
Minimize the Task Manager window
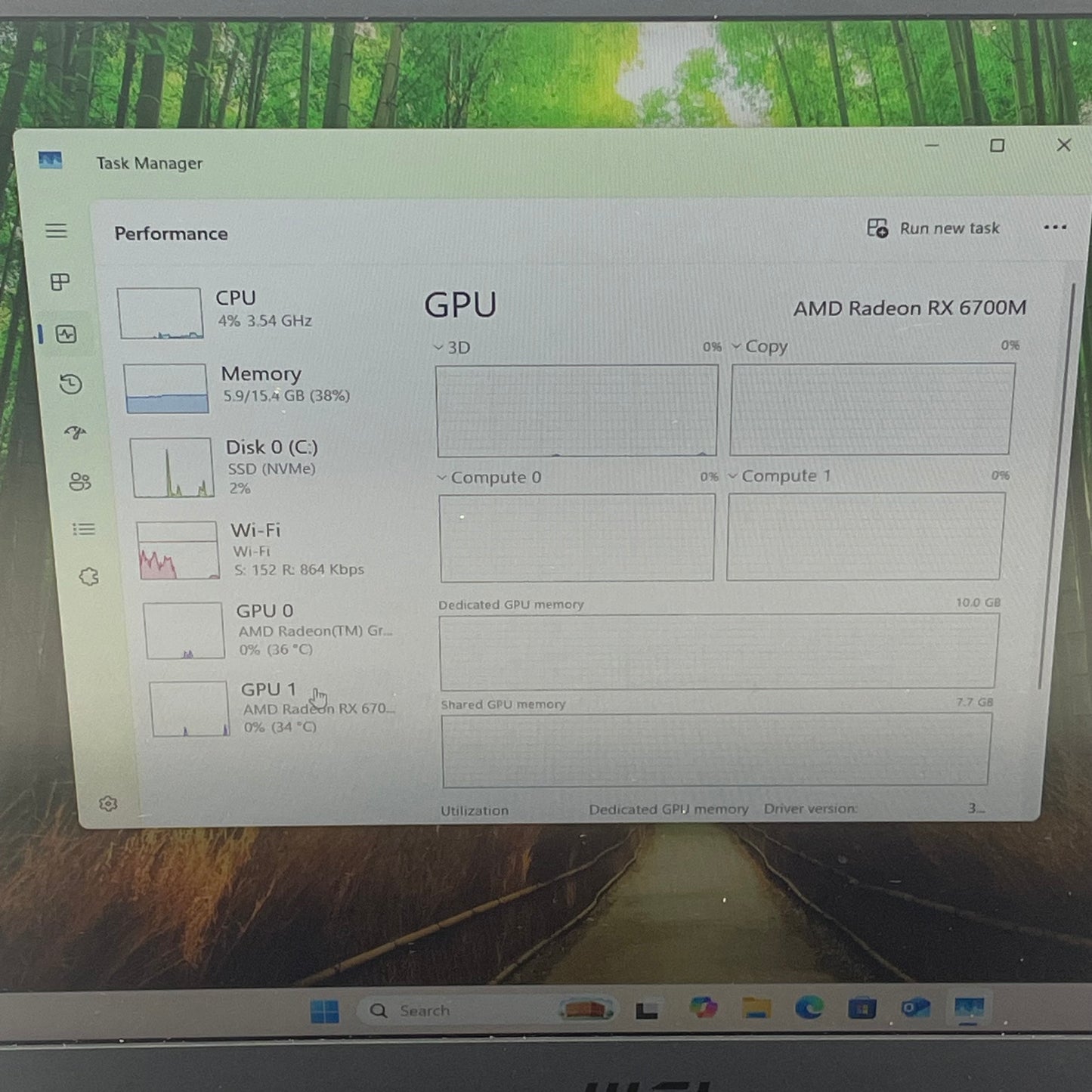(x=932, y=145)
